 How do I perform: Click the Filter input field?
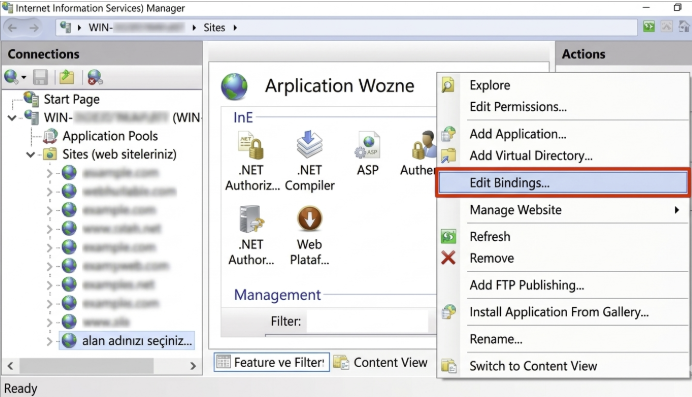[x=367, y=321]
